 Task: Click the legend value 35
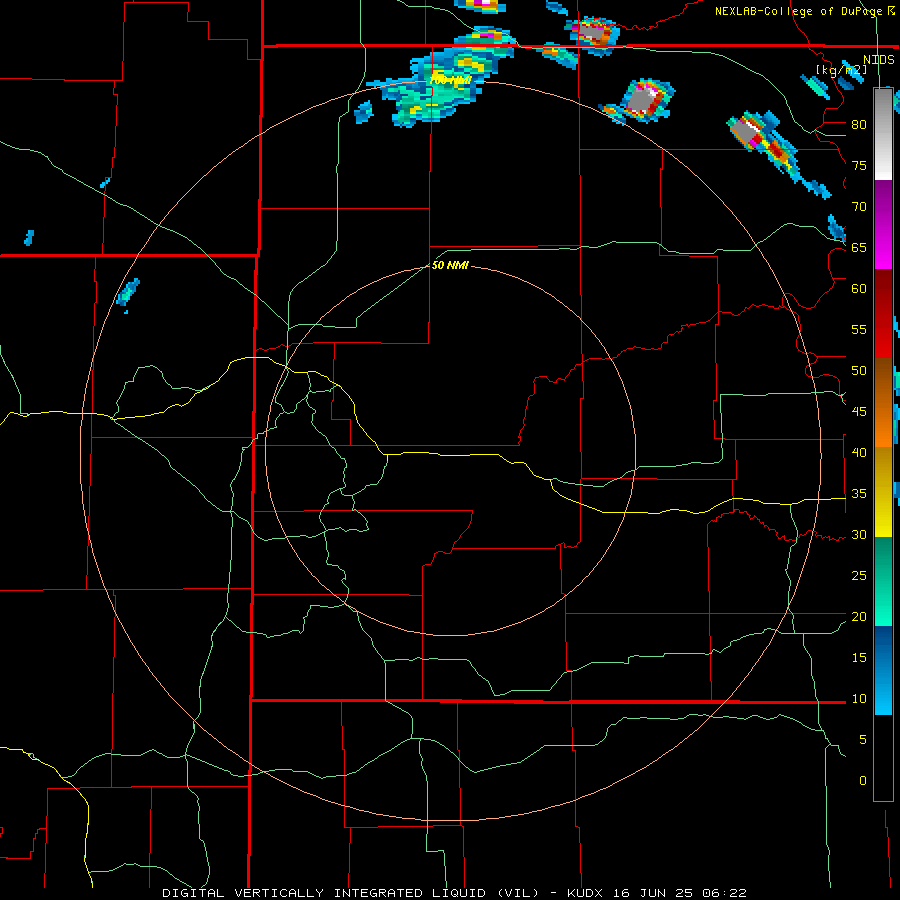click(859, 494)
